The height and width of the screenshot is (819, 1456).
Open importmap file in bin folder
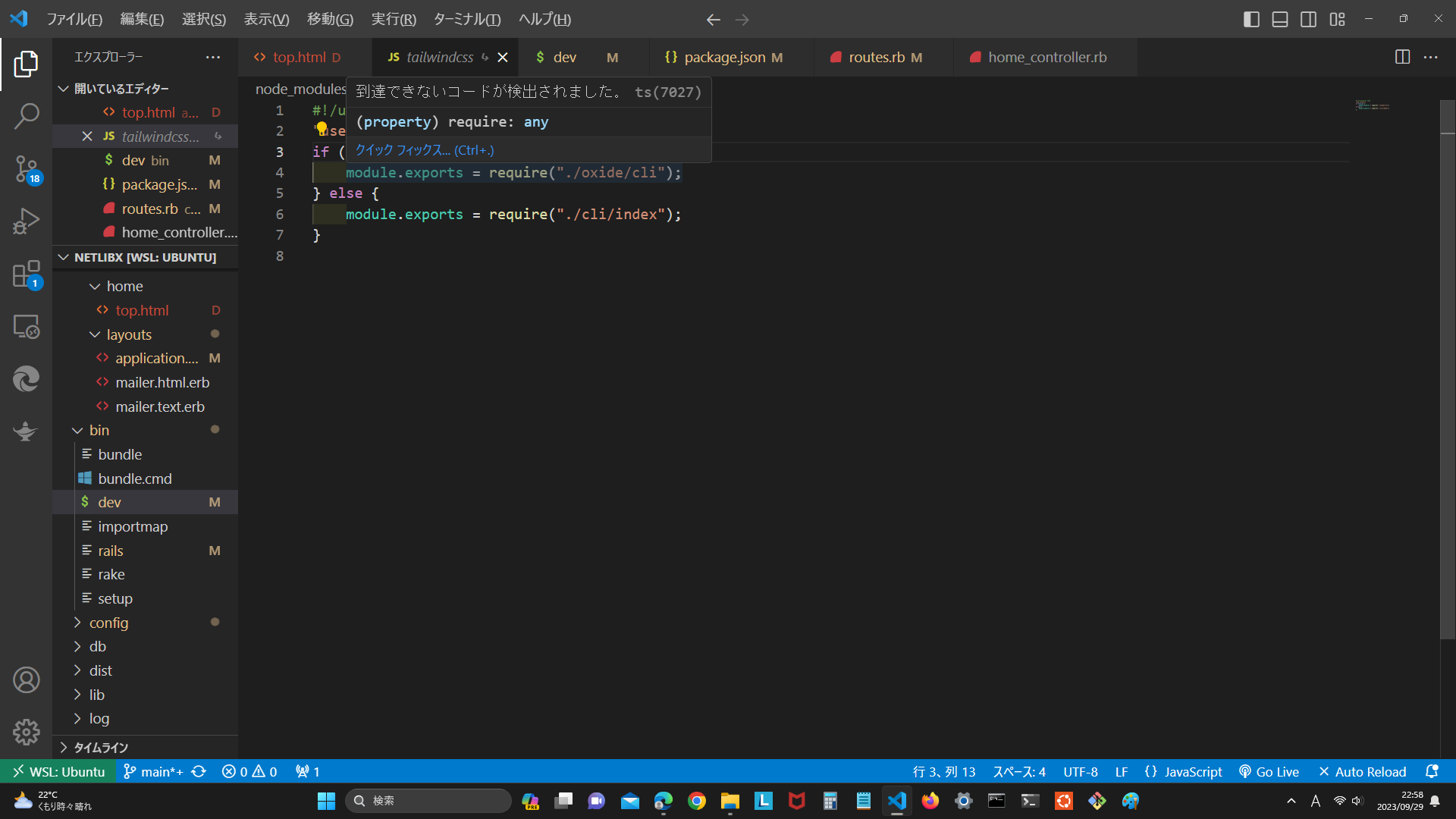click(133, 526)
